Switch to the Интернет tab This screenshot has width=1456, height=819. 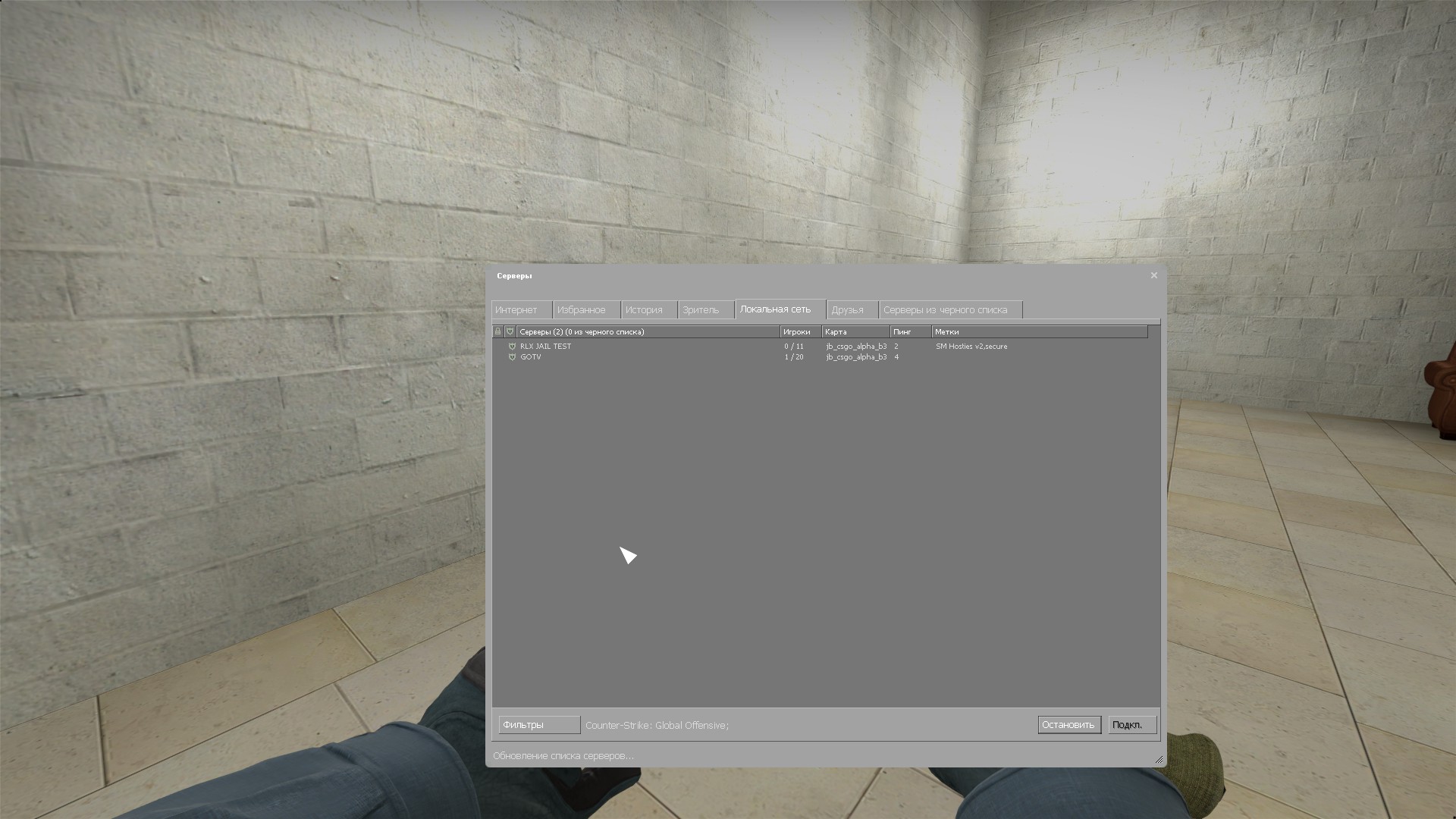[x=522, y=309]
